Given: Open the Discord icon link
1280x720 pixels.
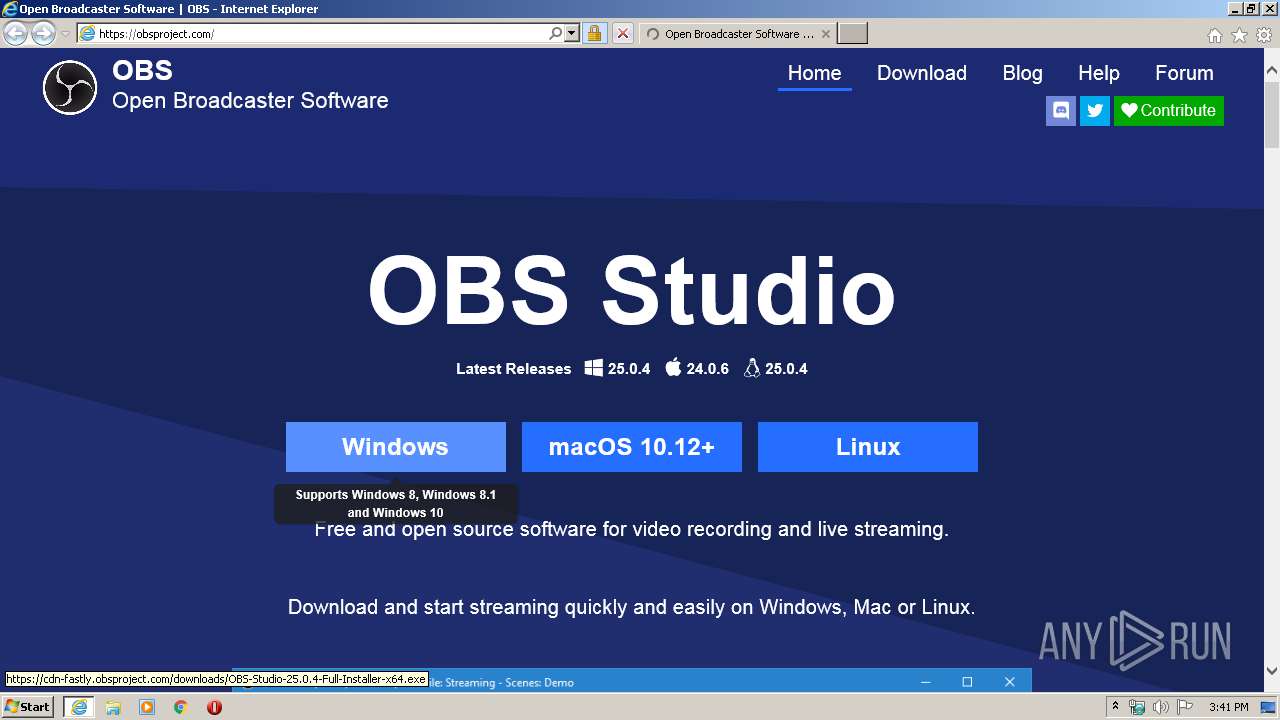Looking at the screenshot, I should point(1061,110).
